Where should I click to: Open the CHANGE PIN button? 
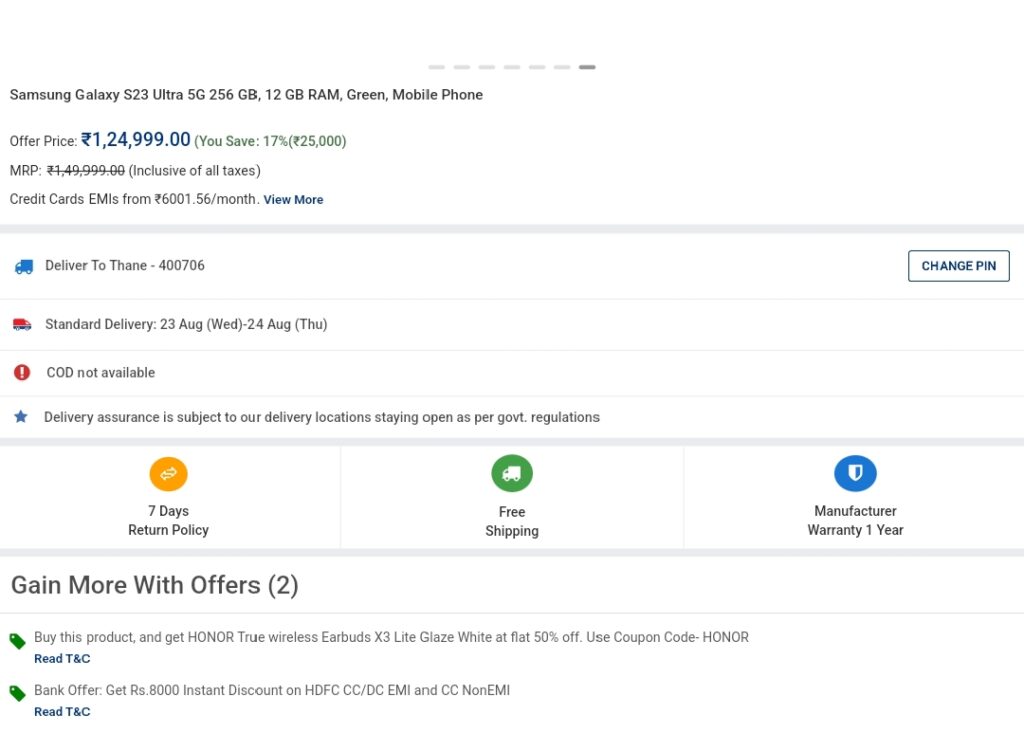[959, 266]
